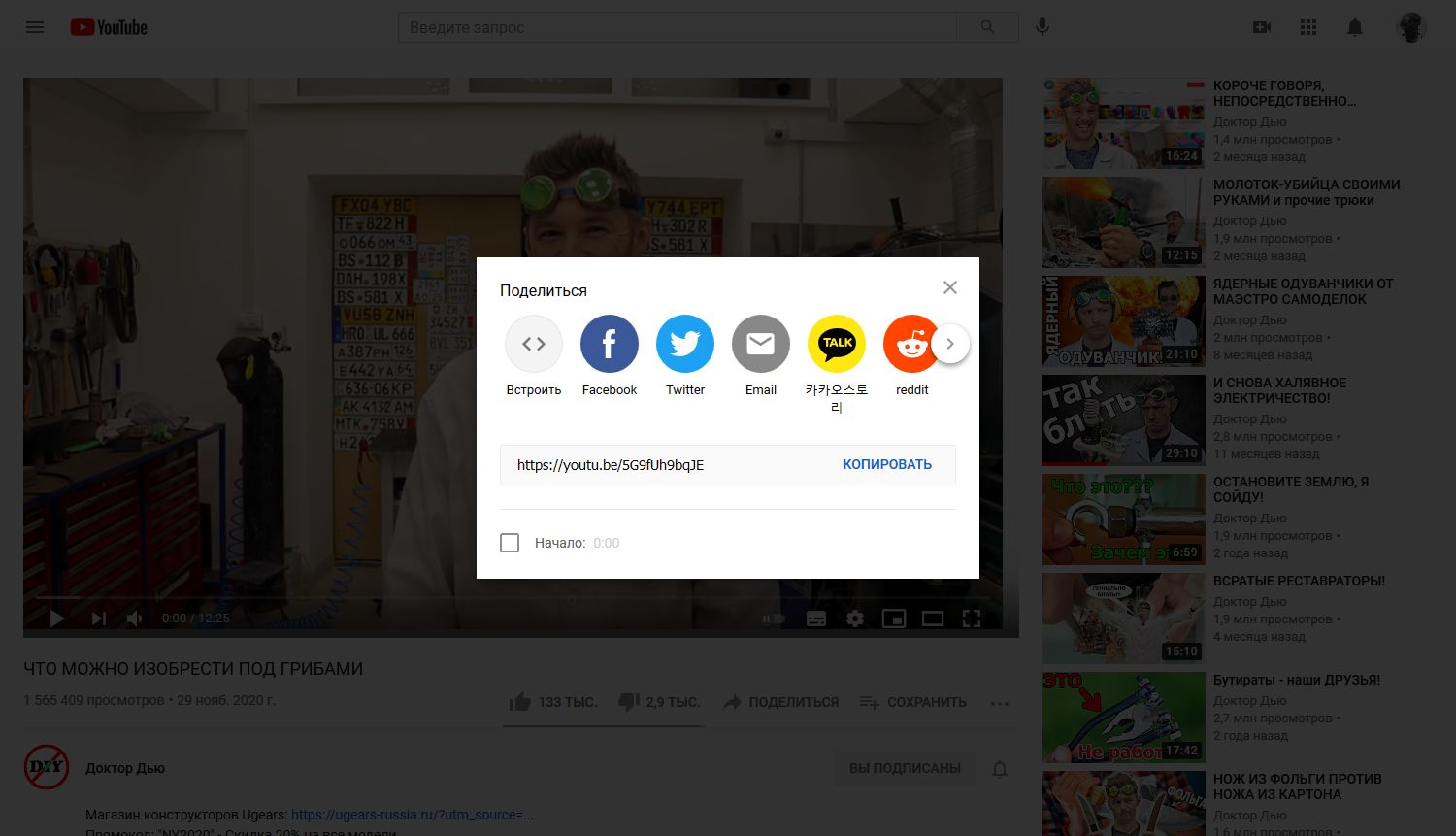
Task: Focus the Введите запрос search box
Action: (678, 27)
